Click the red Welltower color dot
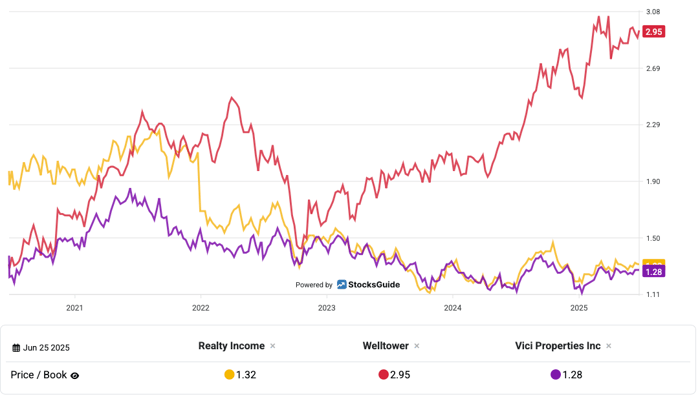 click(x=383, y=375)
